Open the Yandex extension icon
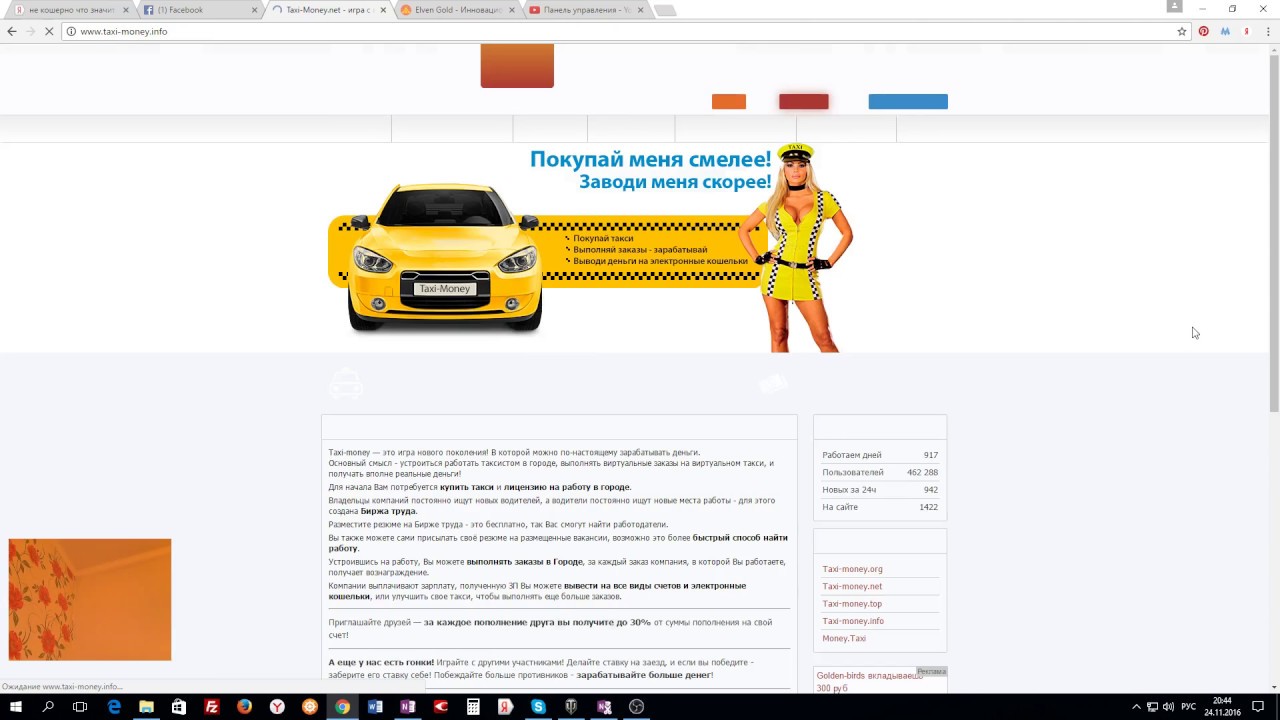Viewport: 1280px width, 720px height. coord(1247,31)
